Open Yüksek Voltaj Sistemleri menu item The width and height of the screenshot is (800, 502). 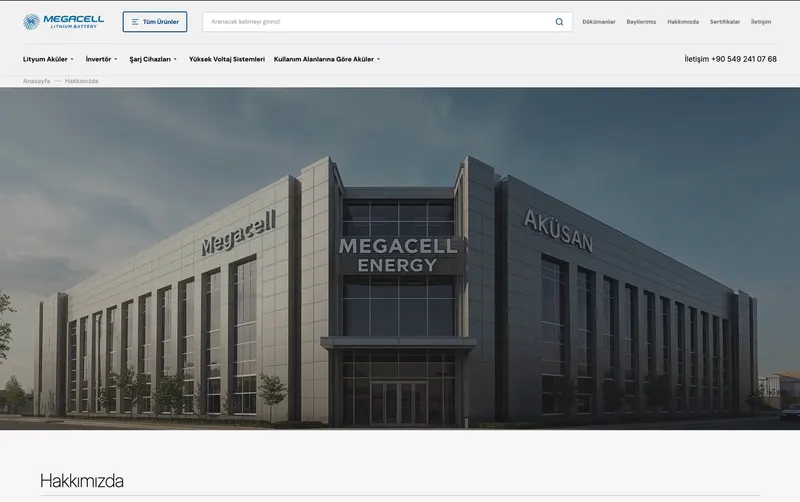[x=227, y=59]
